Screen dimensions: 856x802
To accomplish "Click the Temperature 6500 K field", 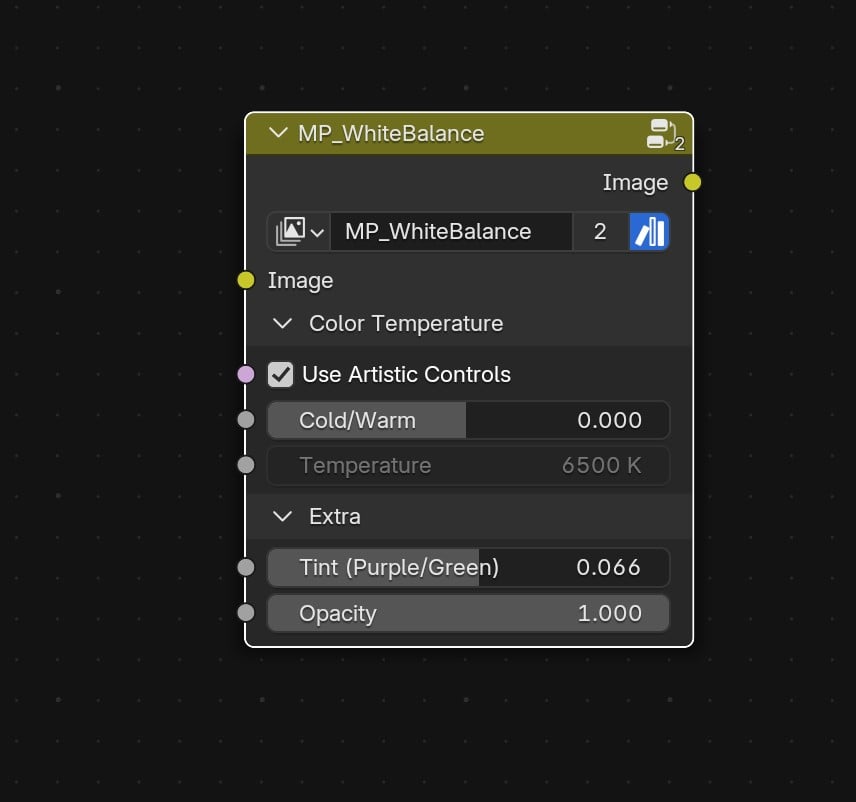I will [468, 466].
